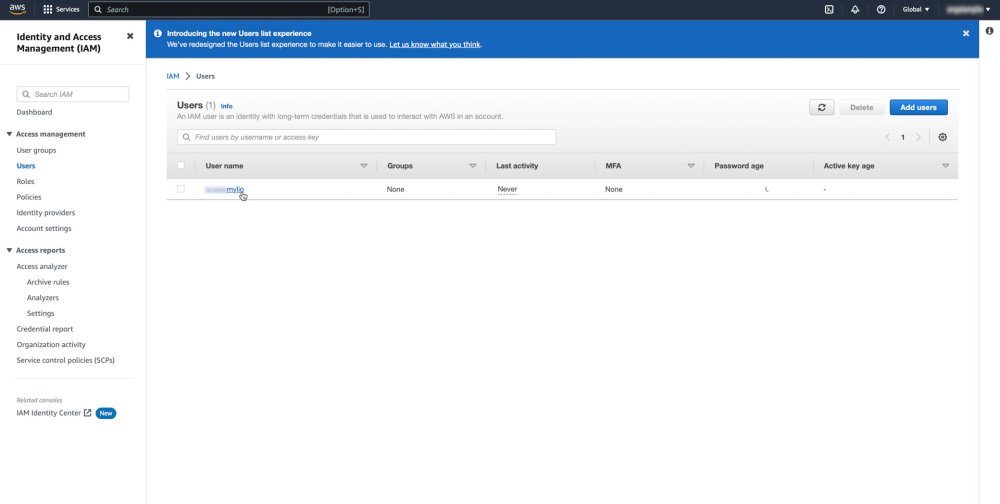Go to next page arrow

pos(918,137)
